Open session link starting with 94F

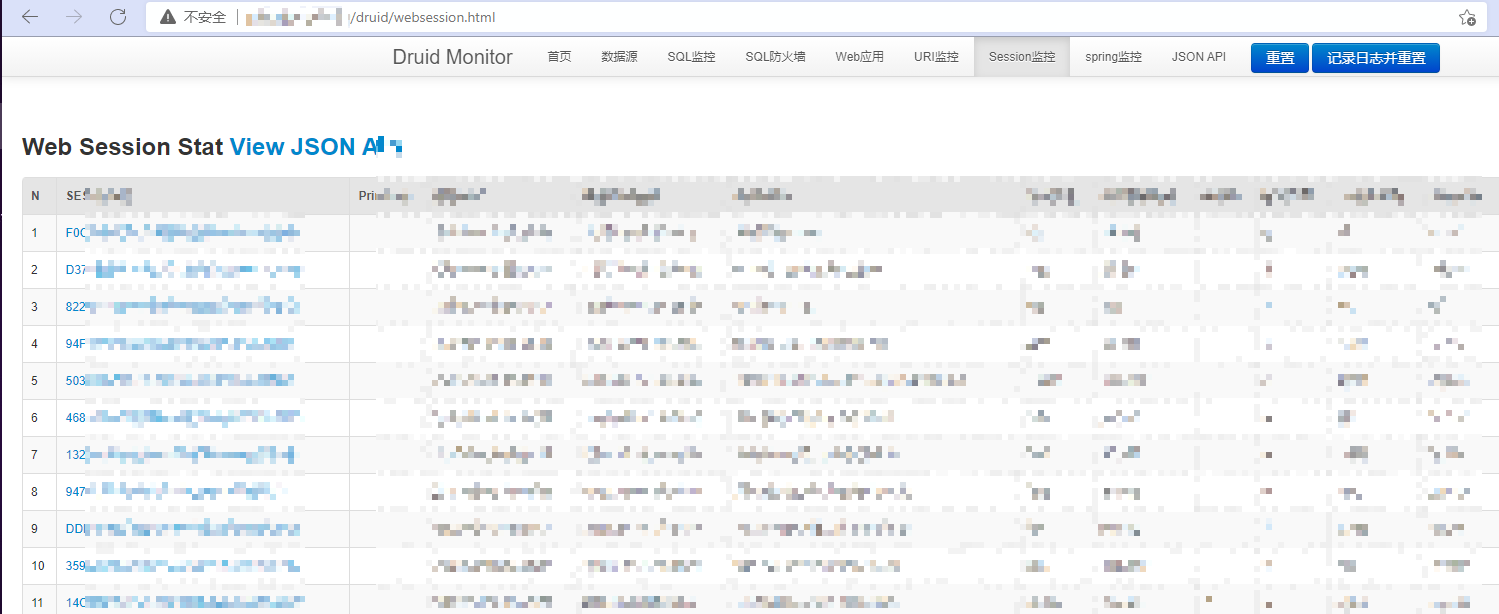(180, 344)
